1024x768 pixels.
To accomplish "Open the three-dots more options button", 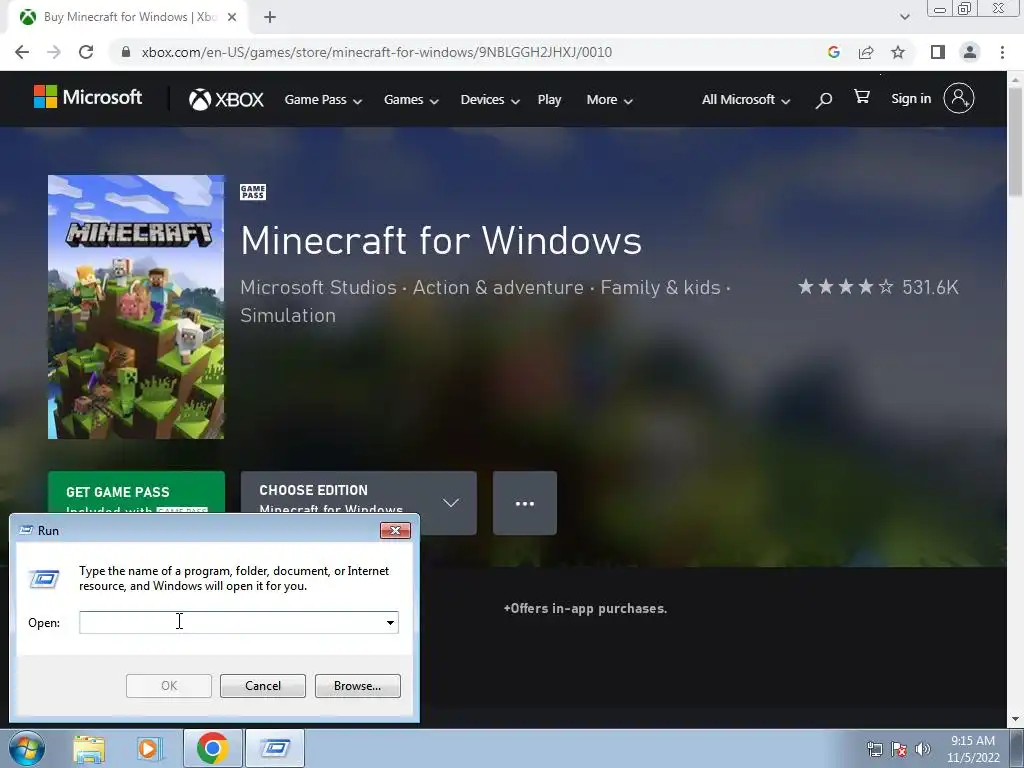I will pos(525,503).
